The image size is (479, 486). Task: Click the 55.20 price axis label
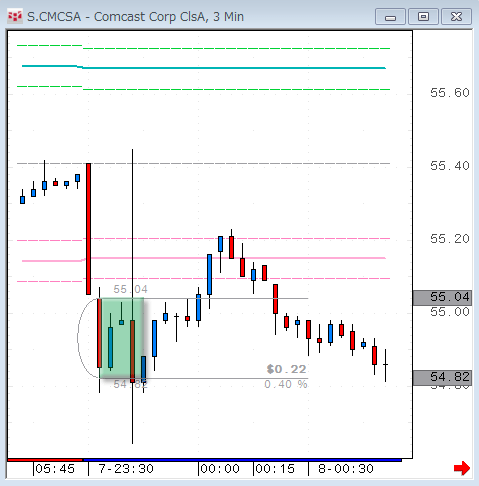pos(450,239)
